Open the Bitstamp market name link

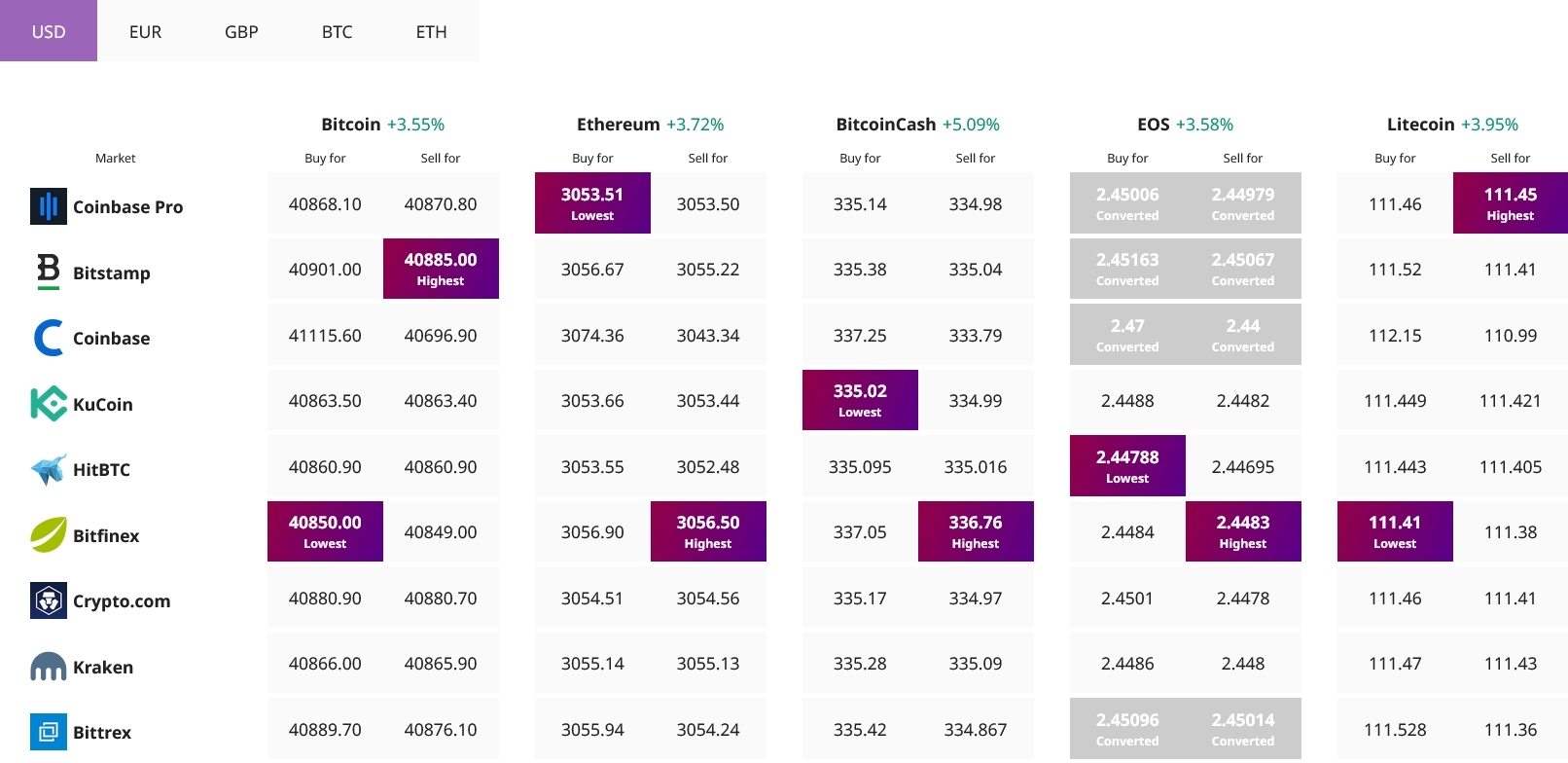111,272
